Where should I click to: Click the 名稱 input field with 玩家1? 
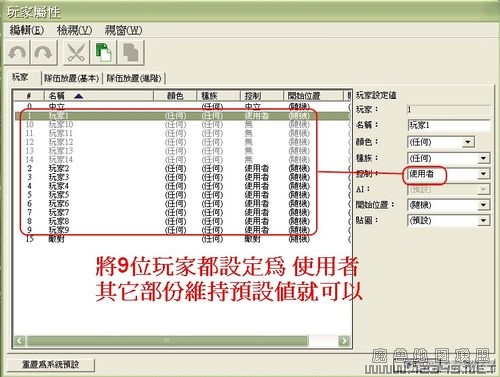(x=449, y=125)
